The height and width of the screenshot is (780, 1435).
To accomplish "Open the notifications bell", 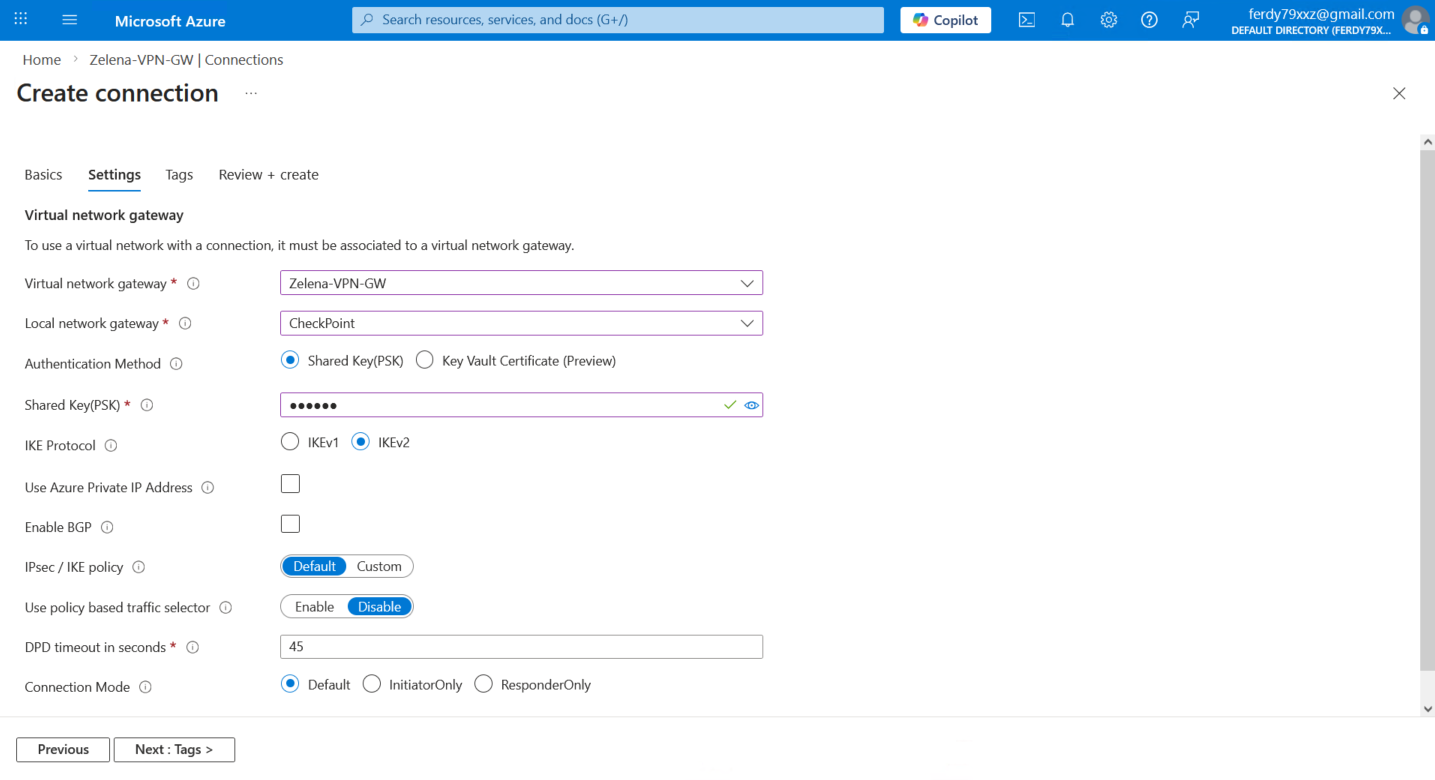I will point(1067,20).
